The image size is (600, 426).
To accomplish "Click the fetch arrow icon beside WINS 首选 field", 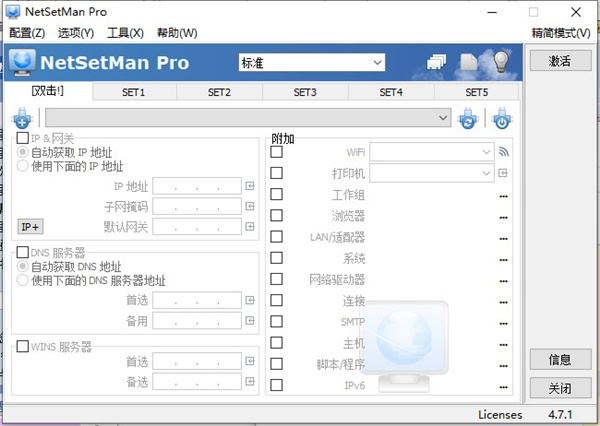I will point(250,361).
